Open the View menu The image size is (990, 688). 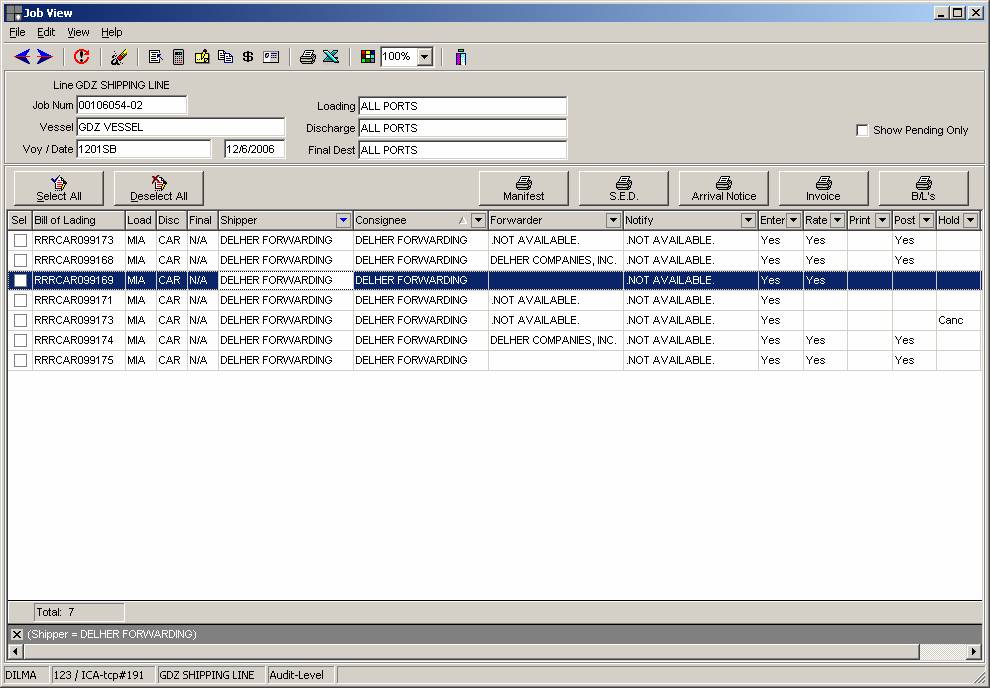pos(78,32)
